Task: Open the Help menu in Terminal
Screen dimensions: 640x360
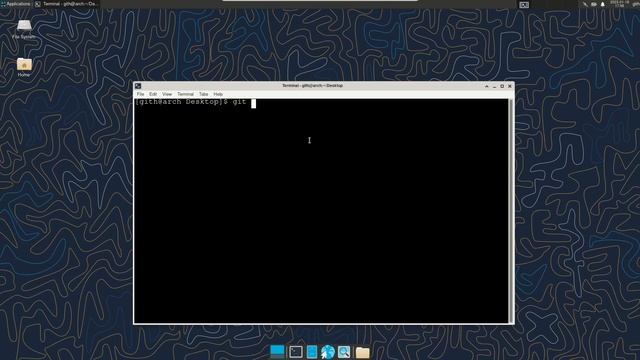Action: (x=218, y=94)
